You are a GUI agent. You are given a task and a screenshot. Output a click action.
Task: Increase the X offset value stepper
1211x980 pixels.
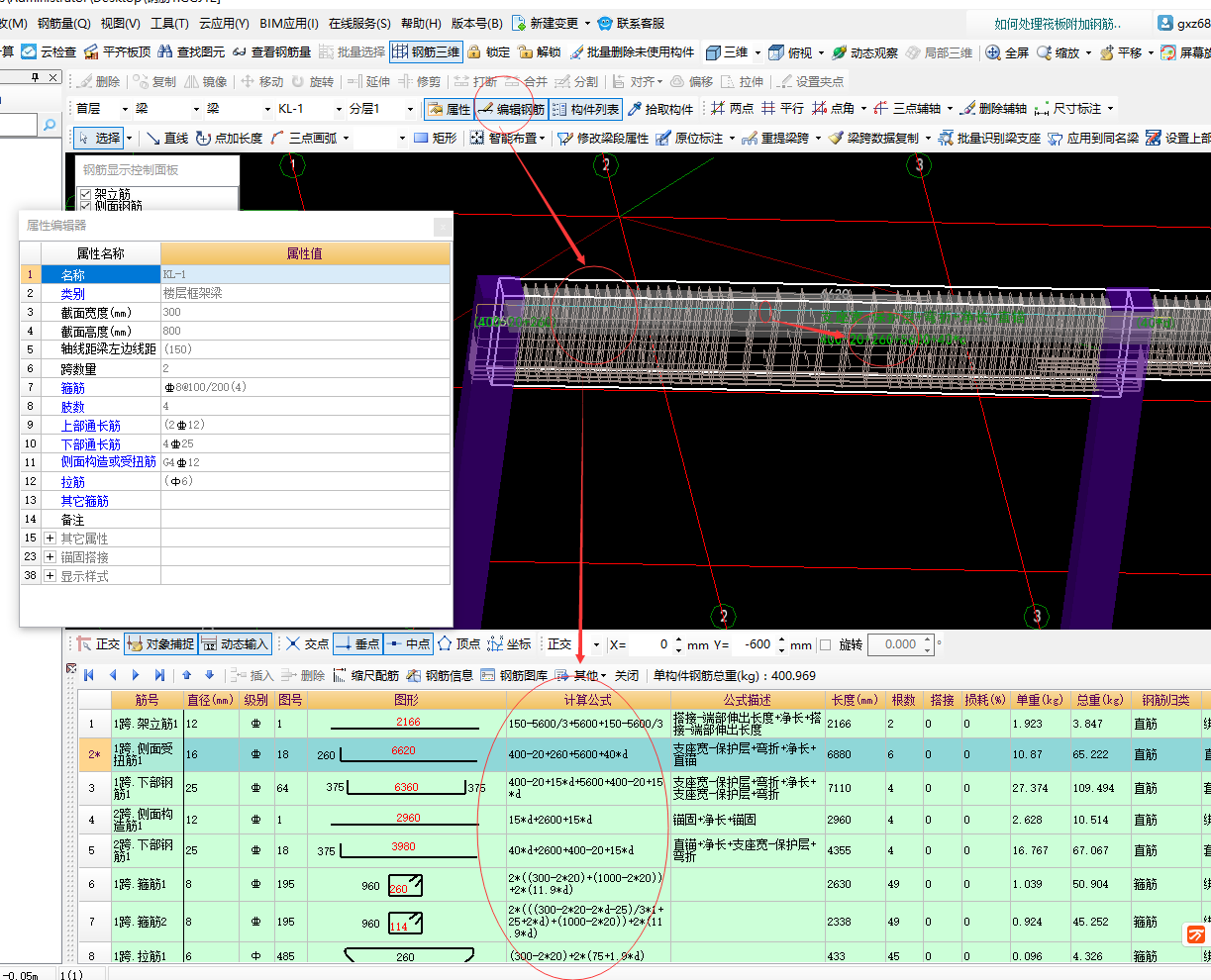(678, 639)
